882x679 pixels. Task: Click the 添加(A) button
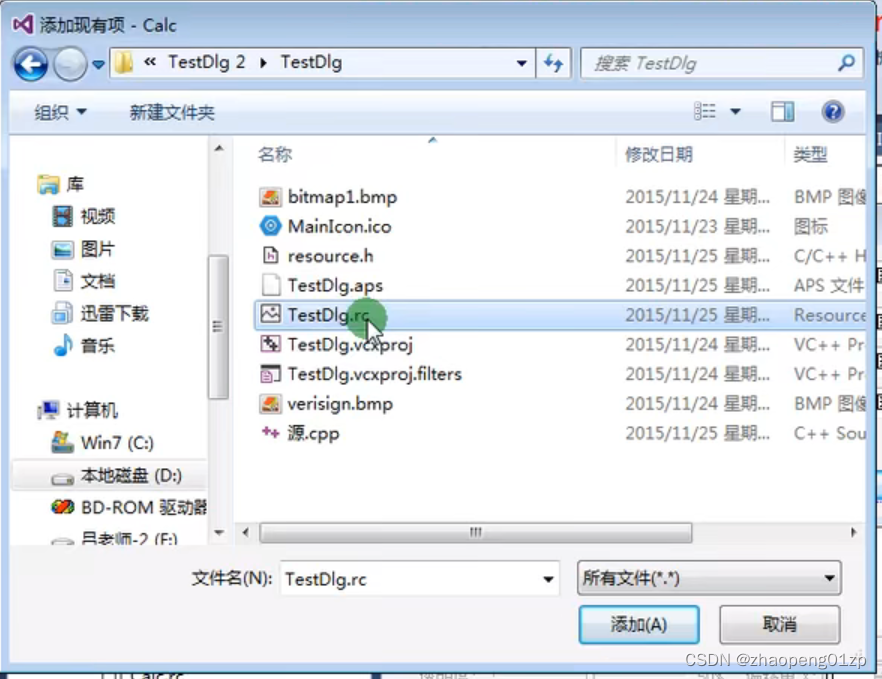(x=639, y=624)
